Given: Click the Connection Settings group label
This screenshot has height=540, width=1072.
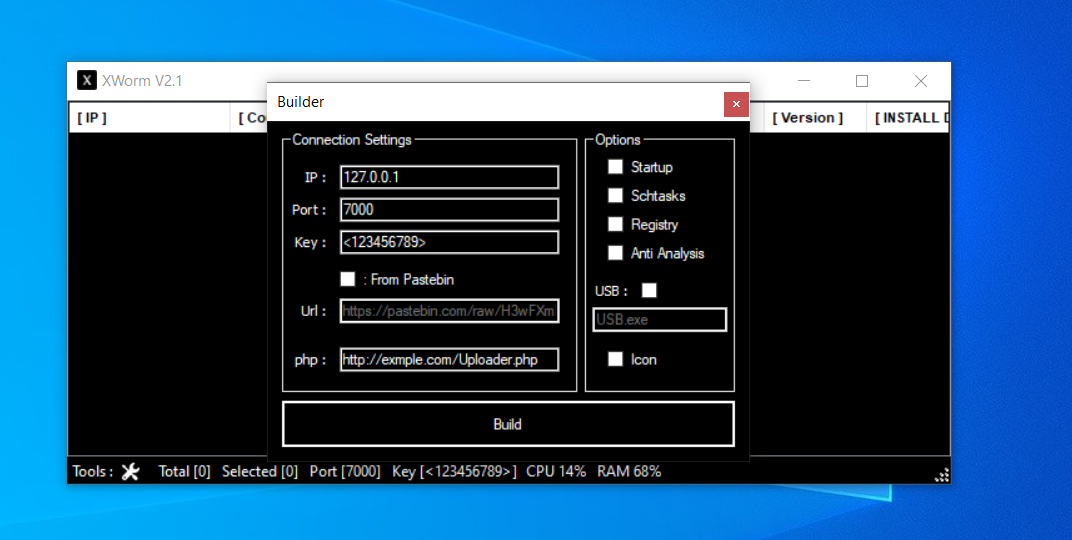Looking at the screenshot, I should (351, 139).
